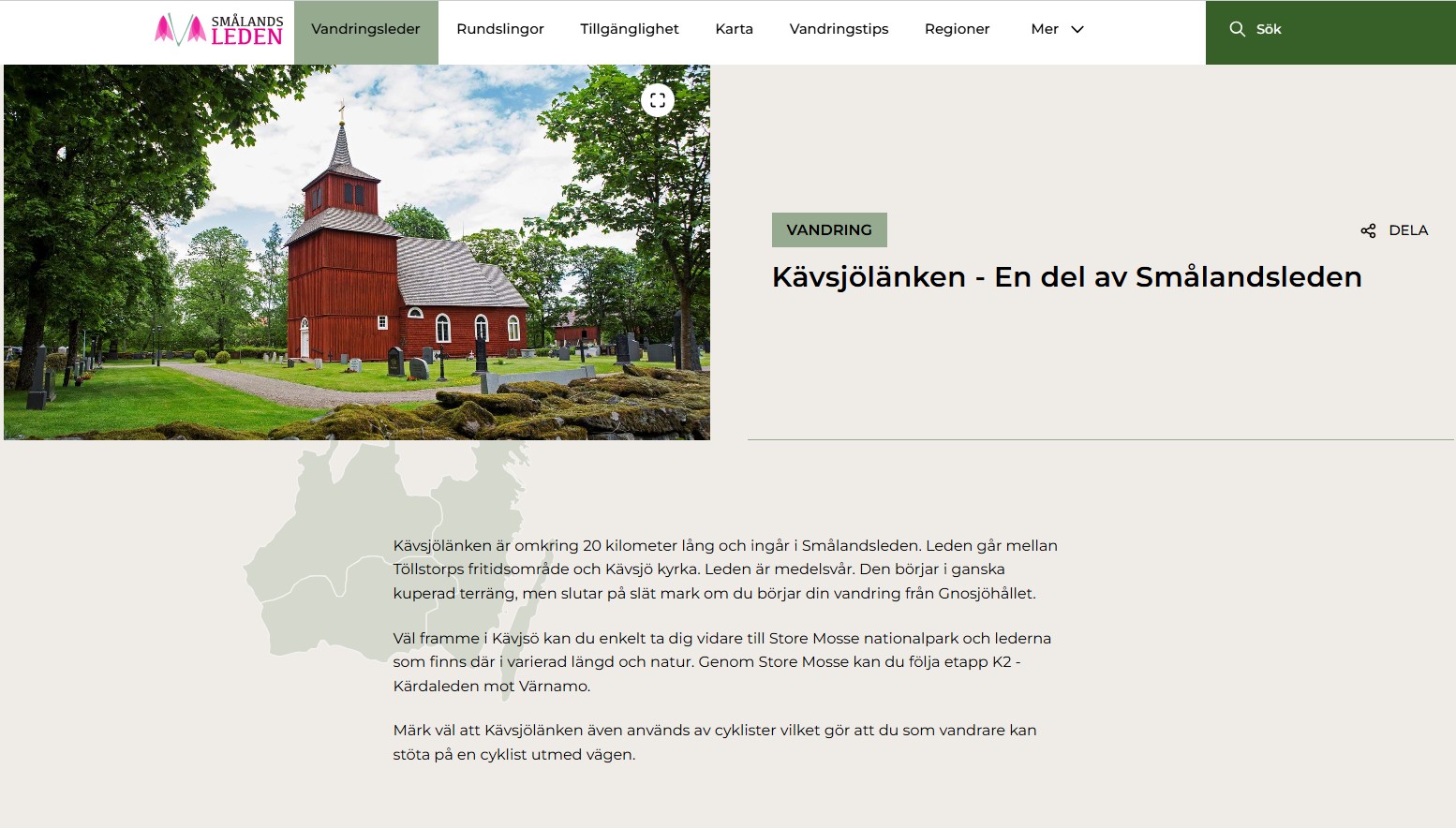
Task: Expand the church photo to fullscreen
Action: pyautogui.click(x=658, y=99)
